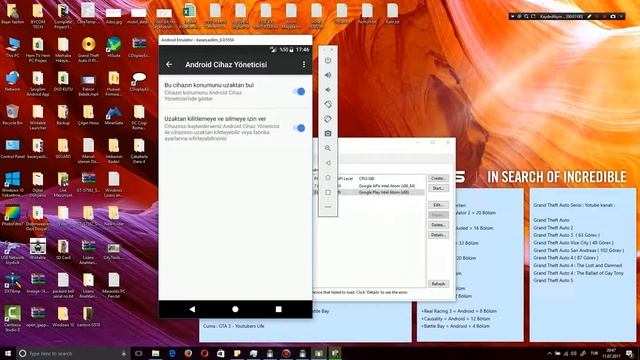This screenshot has width=640, height=360.
Task: Select the SDCARD desktop folder
Action: pyautogui.click(x=63, y=149)
